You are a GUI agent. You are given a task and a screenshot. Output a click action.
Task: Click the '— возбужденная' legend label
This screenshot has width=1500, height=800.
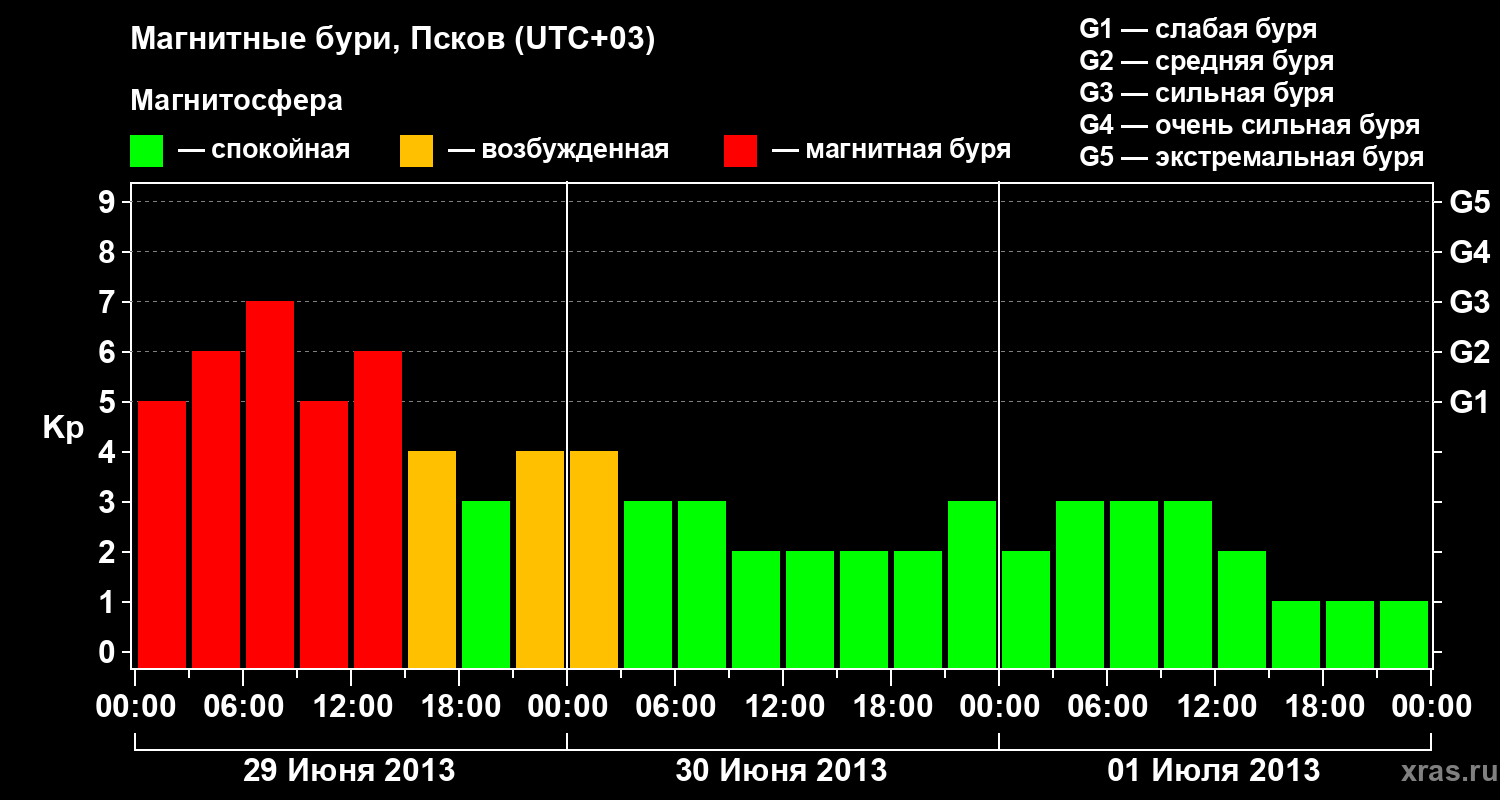pyautogui.click(x=558, y=150)
